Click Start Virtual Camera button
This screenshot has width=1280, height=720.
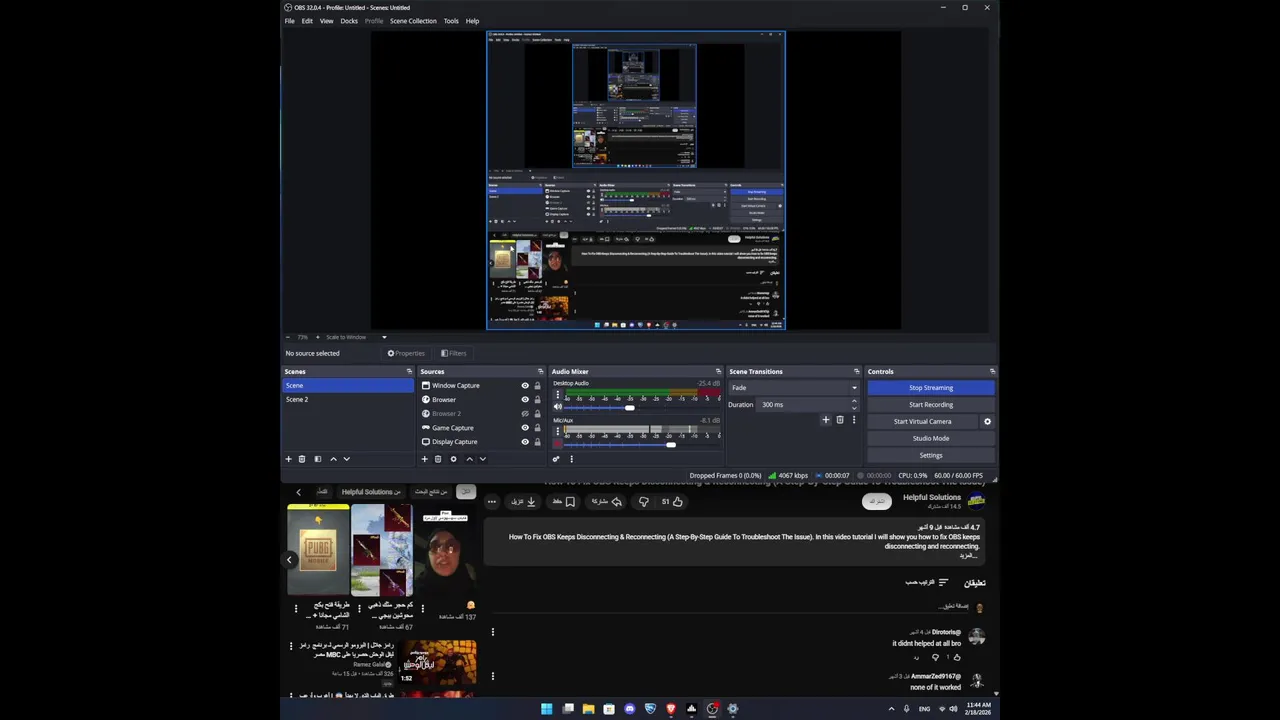923,422
